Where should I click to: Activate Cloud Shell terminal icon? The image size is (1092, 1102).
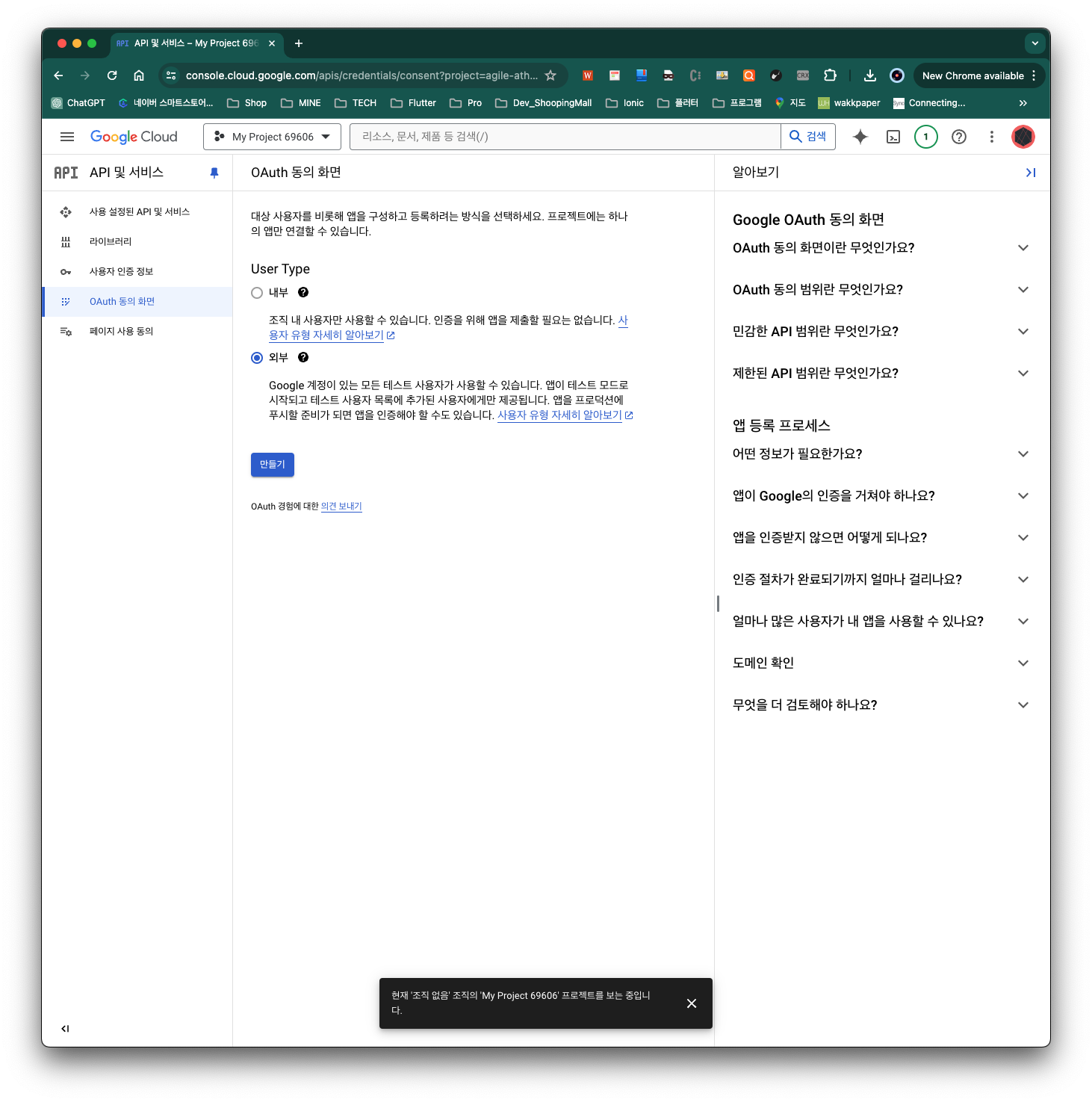point(893,137)
